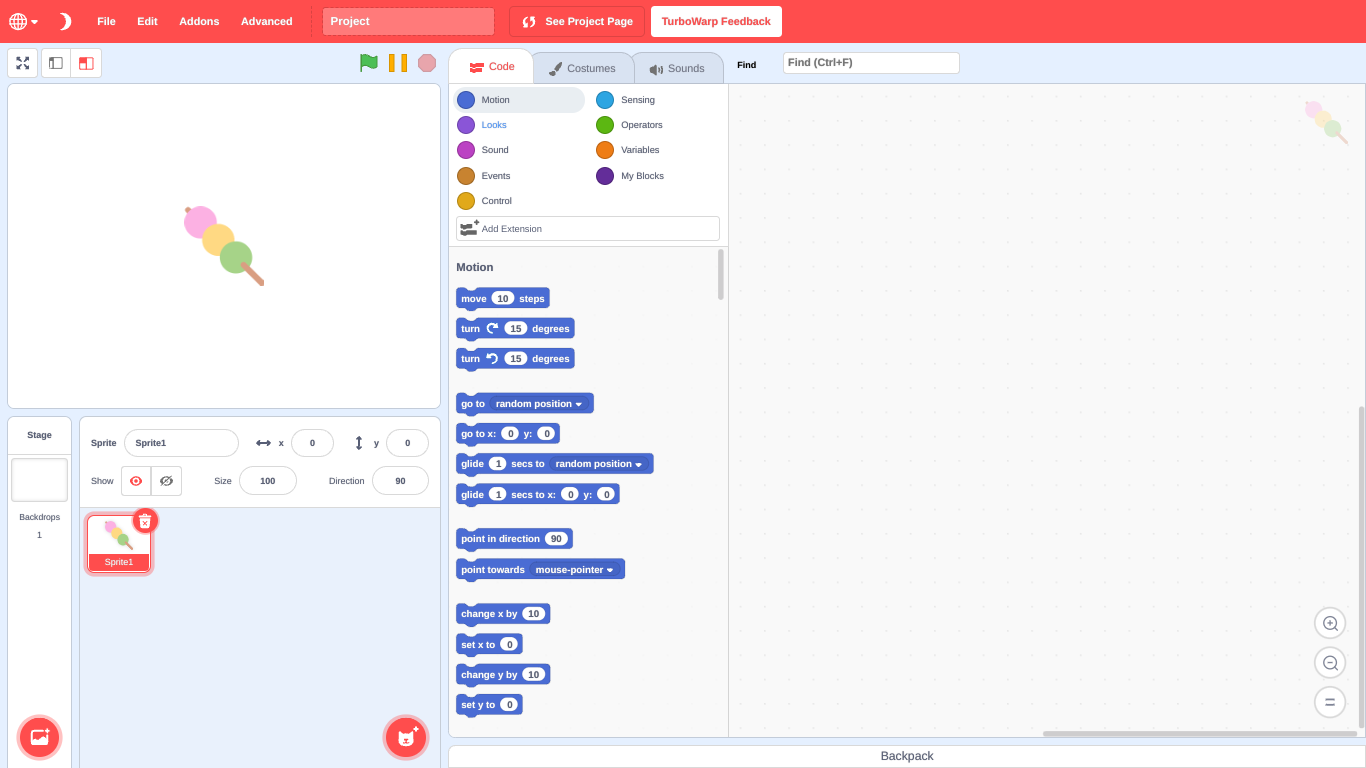The width and height of the screenshot is (1366, 768).
Task: Click the red stop sign icon
Action: point(427,63)
